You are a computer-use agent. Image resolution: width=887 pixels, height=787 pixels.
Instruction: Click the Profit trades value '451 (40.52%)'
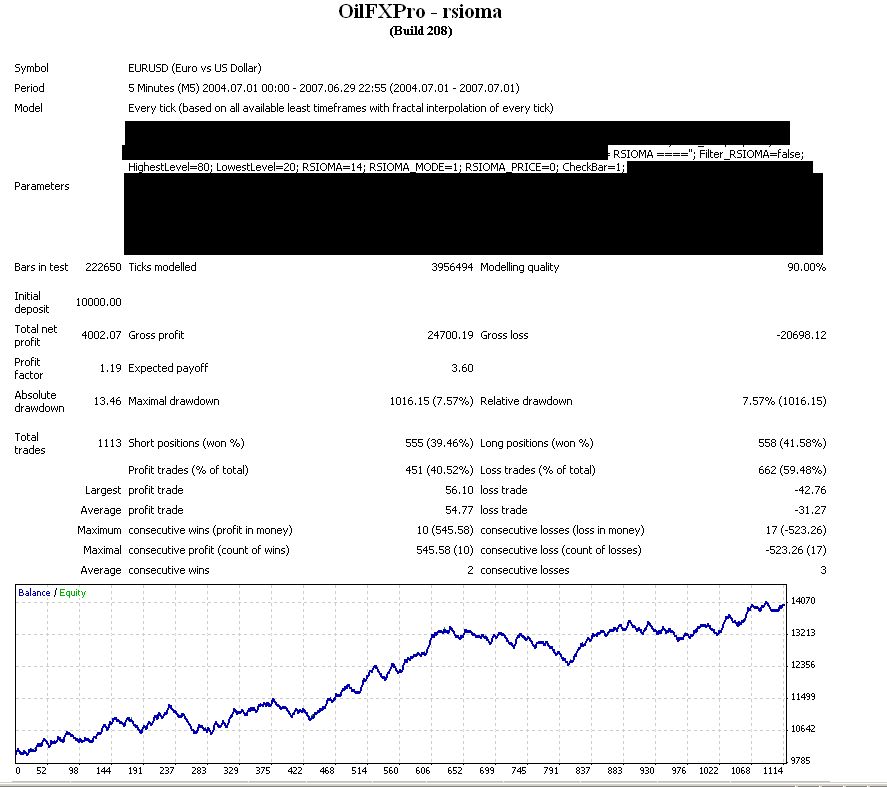[x=439, y=470]
